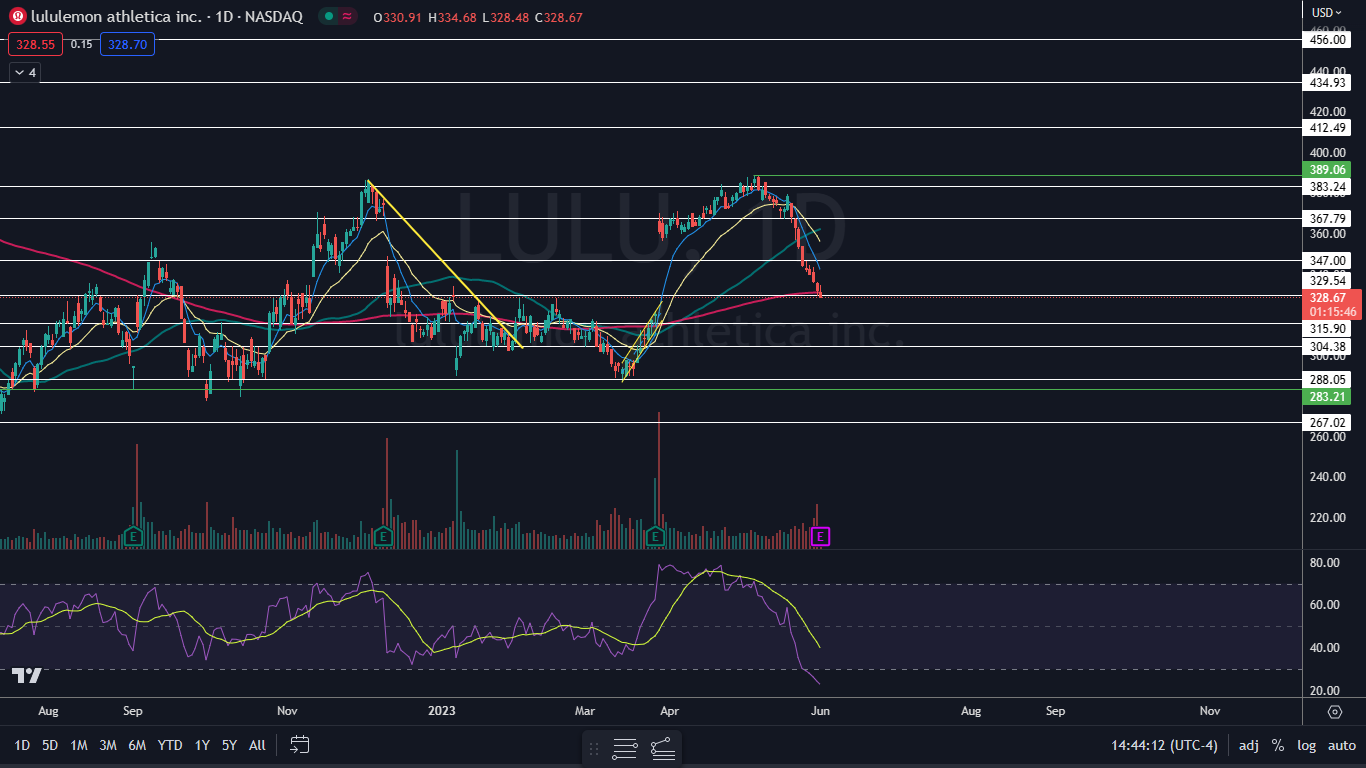Select the 1Y time range
The width and height of the screenshot is (1366, 768).
(x=202, y=745)
